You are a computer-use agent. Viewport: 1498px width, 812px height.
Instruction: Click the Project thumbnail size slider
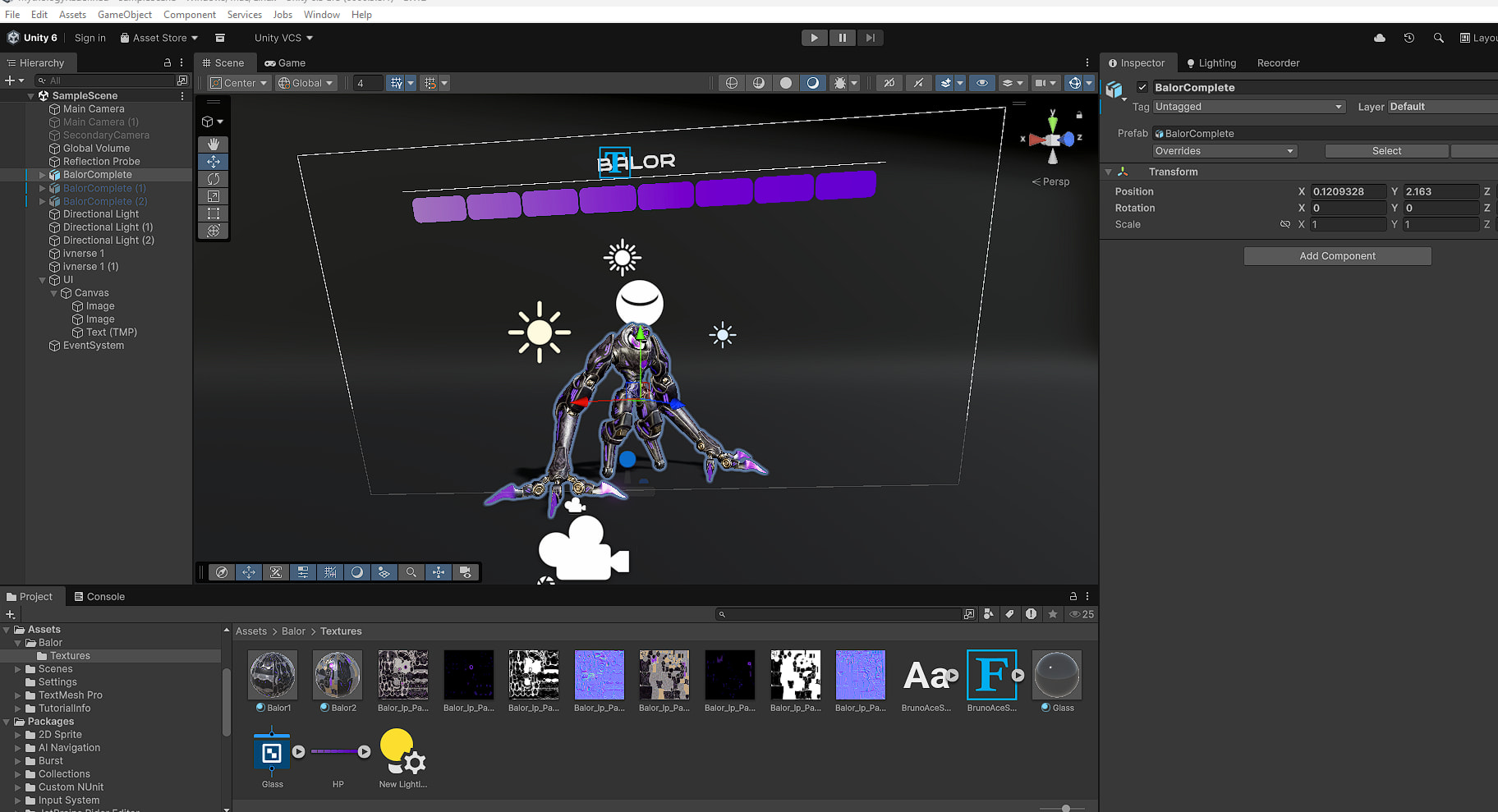tap(1066, 808)
